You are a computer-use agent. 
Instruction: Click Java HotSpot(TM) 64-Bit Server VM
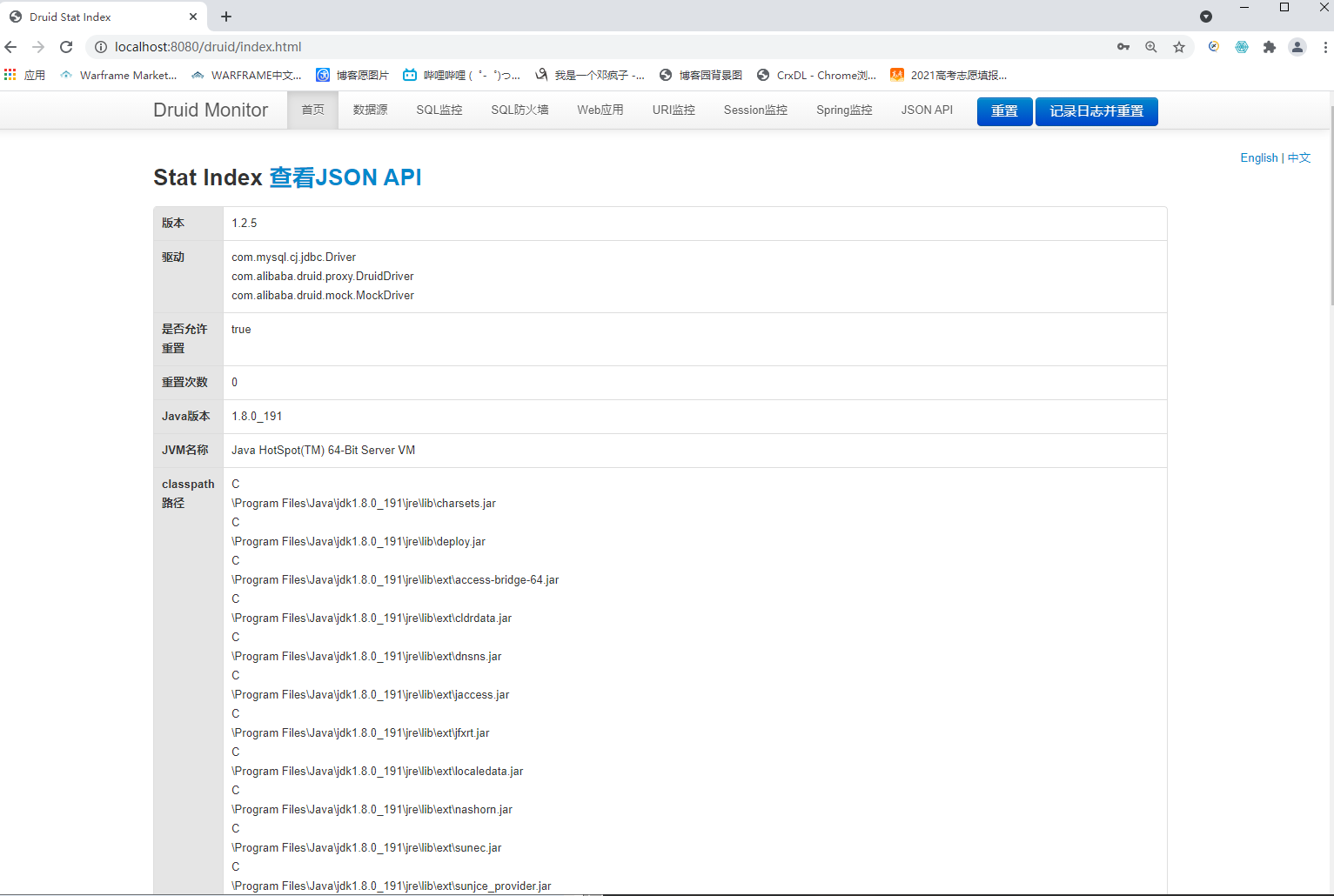point(324,451)
